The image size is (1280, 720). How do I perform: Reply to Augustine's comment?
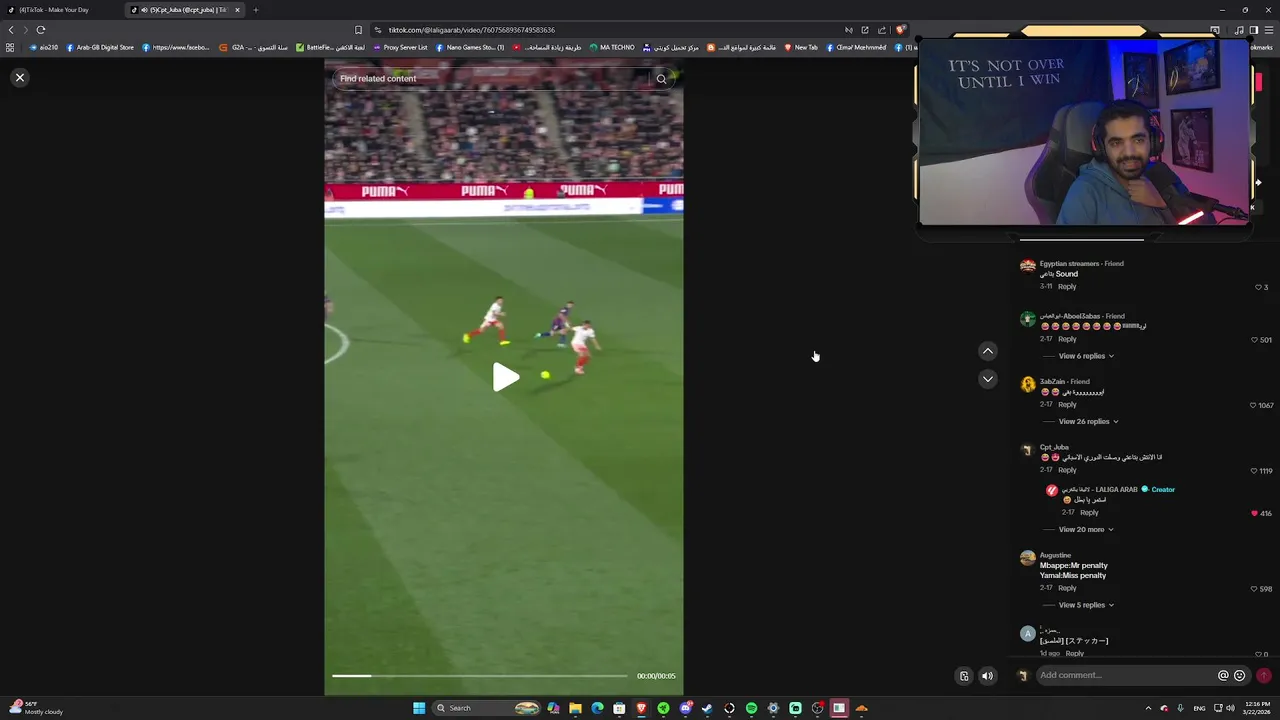click(1067, 588)
